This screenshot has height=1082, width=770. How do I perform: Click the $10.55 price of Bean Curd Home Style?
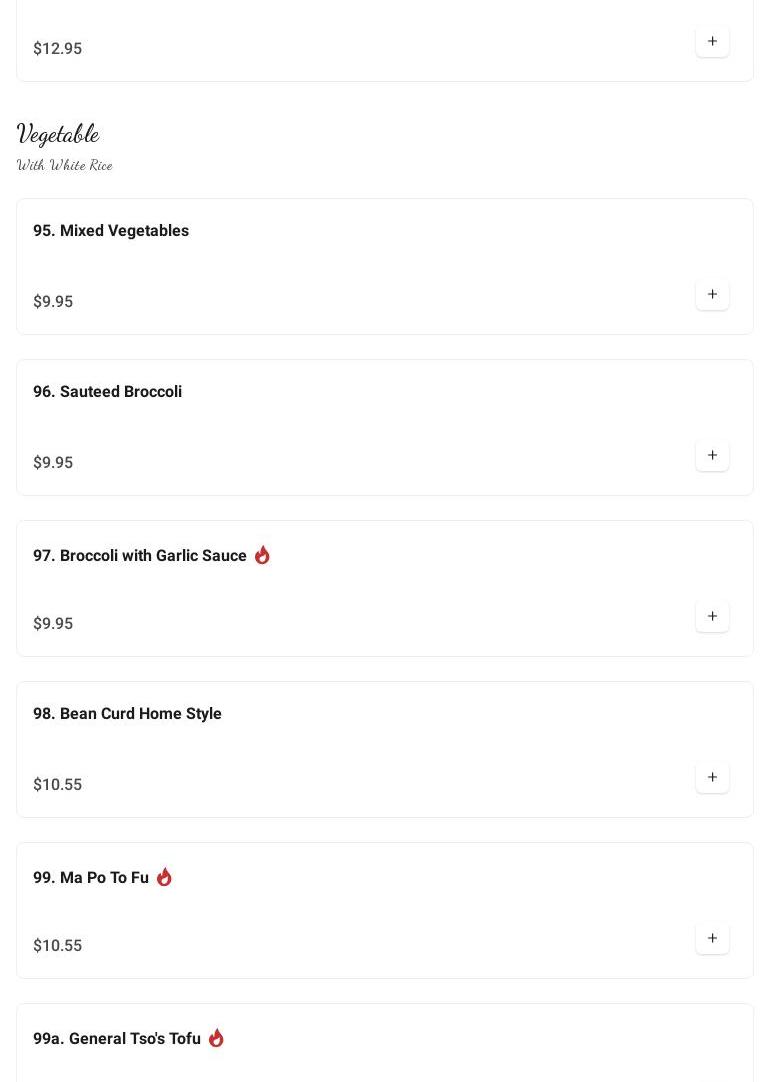tap(57, 785)
